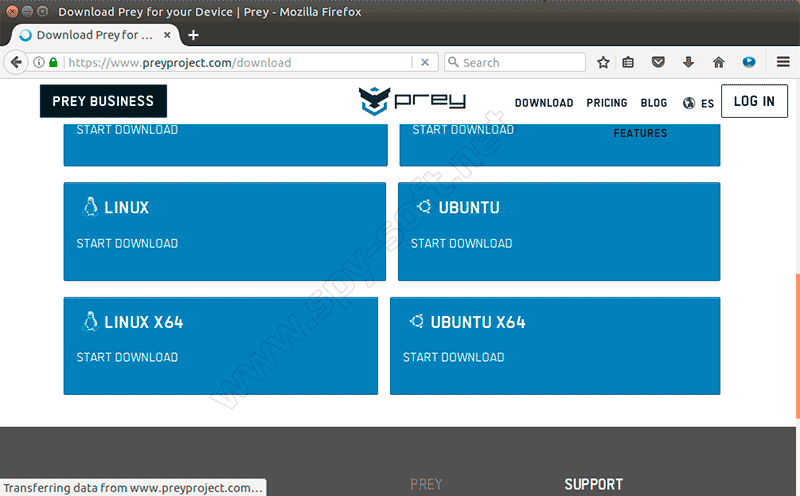The image size is (800, 496).
Task: Click the Transferring data status text
Action: (133, 487)
